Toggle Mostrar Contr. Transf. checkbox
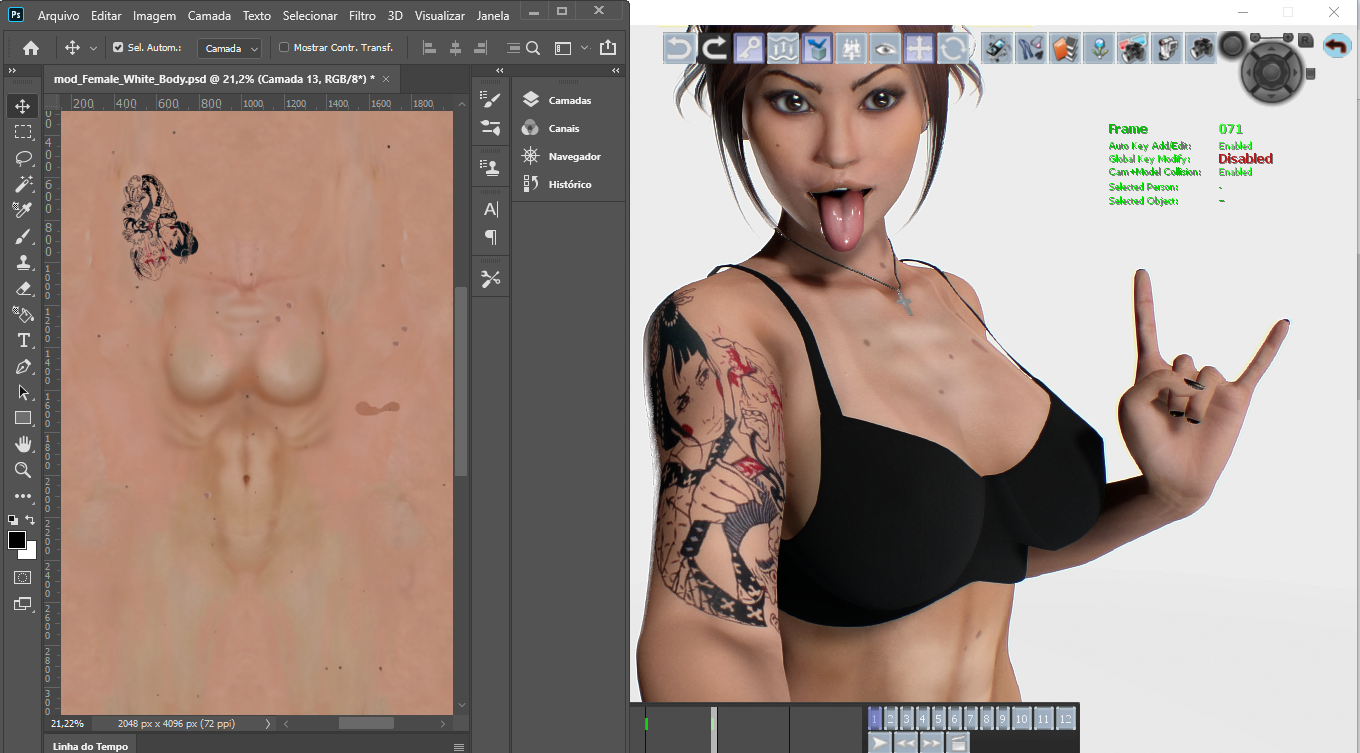The width and height of the screenshot is (1360, 753). (284, 47)
